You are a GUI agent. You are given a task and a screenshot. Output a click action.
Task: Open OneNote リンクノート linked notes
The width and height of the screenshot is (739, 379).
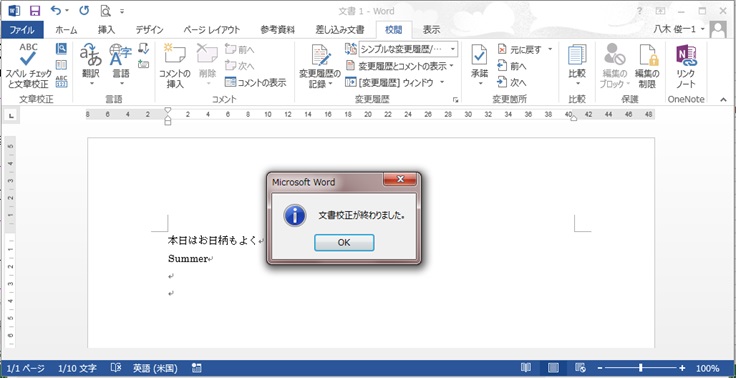click(686, 66)
